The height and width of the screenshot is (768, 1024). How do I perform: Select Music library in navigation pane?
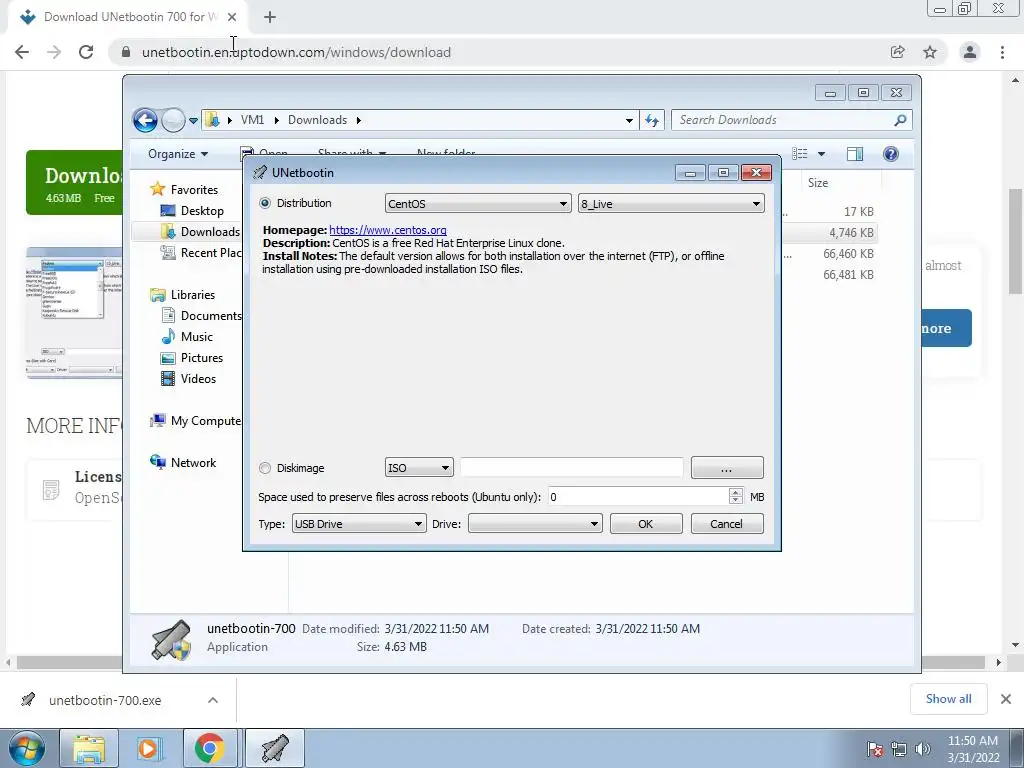click(197, 336)
